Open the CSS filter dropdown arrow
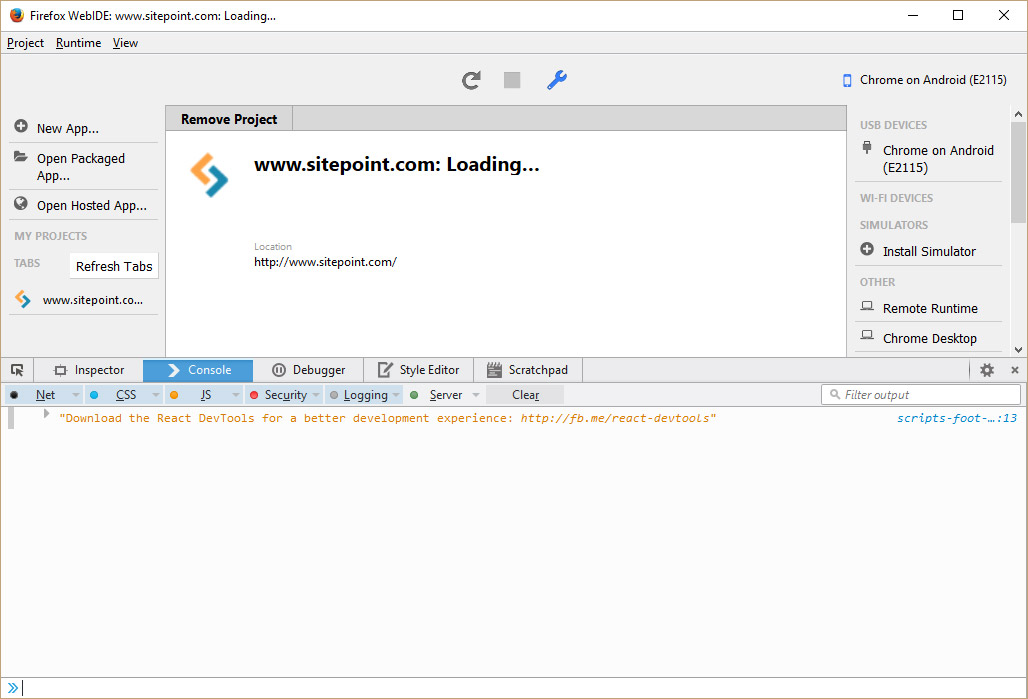 155,395
